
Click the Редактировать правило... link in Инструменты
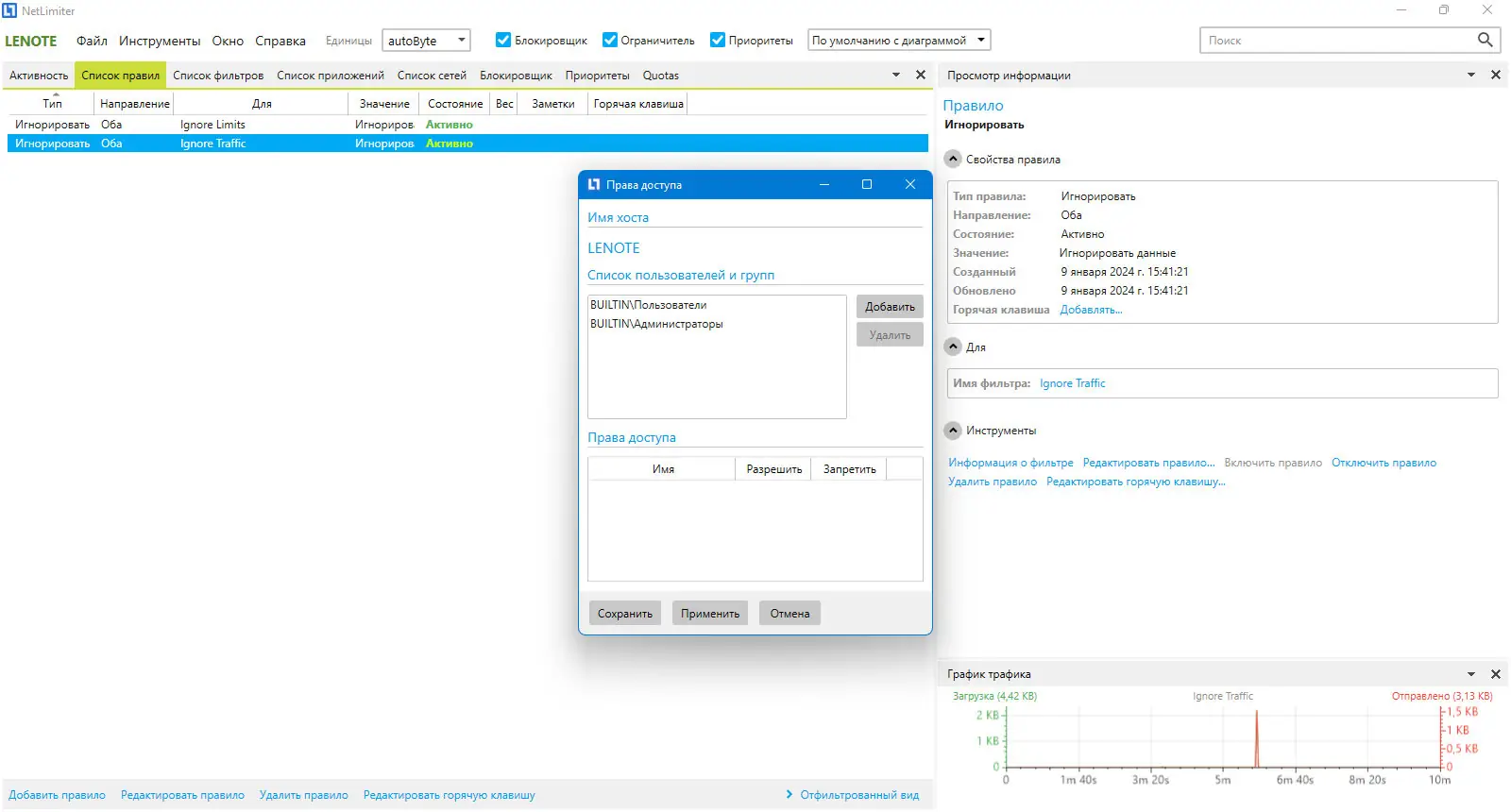1148,463
